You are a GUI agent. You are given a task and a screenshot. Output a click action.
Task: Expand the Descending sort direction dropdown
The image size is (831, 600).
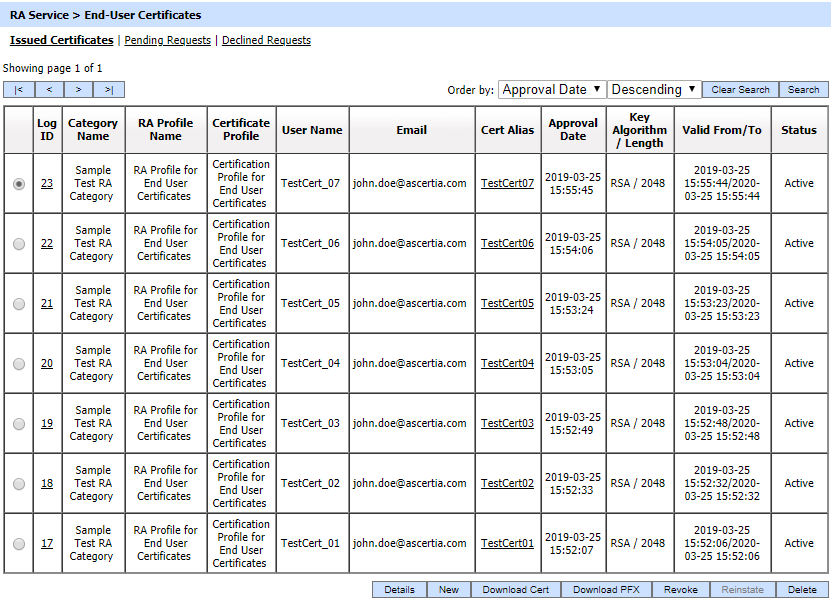(654, 90)
